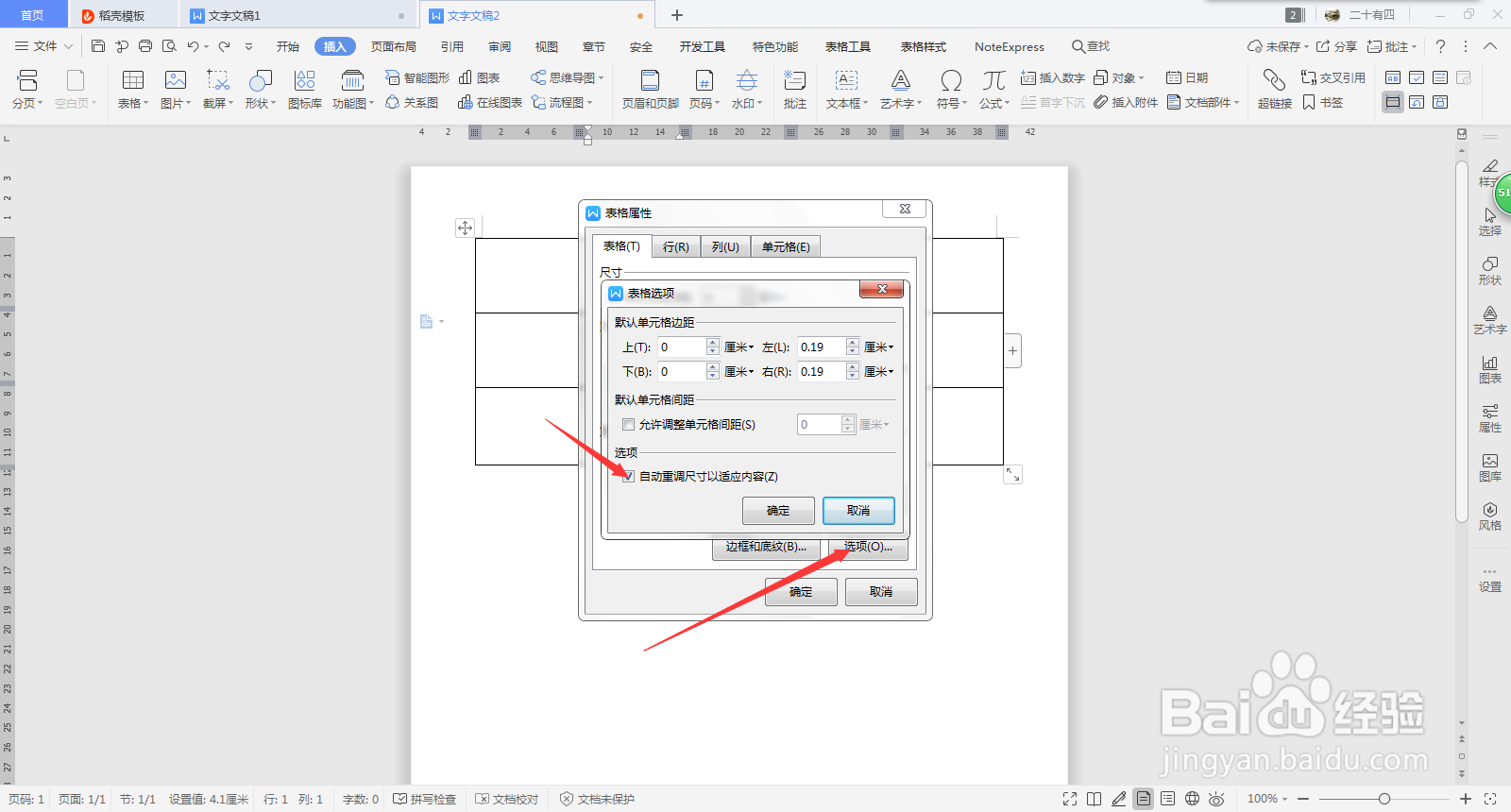1511x812 pixels.
Task: Insert a flowchart
Action: click(x=562, y=102)
